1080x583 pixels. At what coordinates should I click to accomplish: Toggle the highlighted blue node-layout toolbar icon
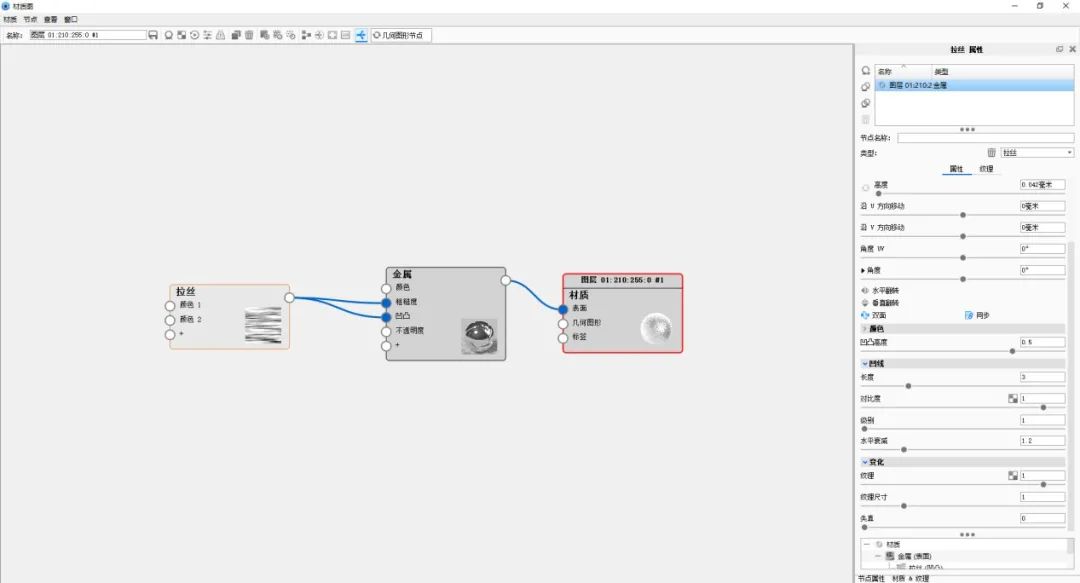[x=361, y=35]
